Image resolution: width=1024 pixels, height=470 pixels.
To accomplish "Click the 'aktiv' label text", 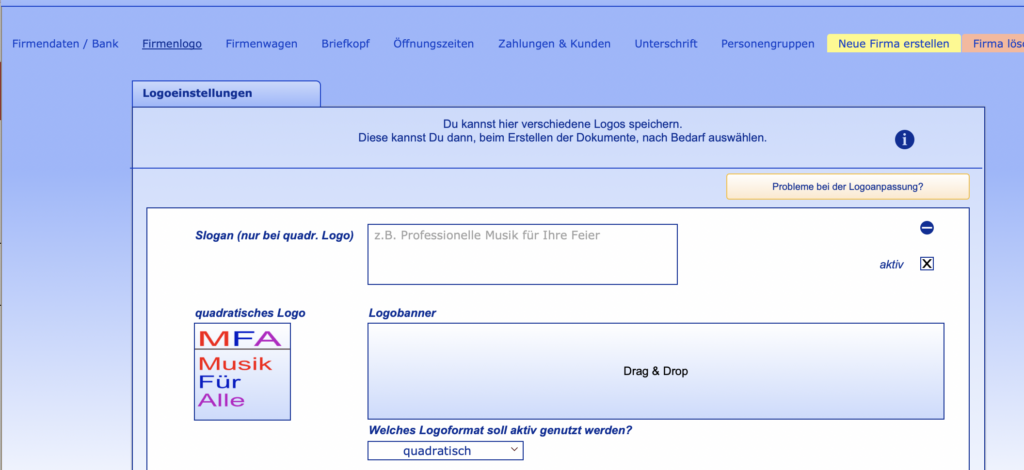I will tap(891, 265).
